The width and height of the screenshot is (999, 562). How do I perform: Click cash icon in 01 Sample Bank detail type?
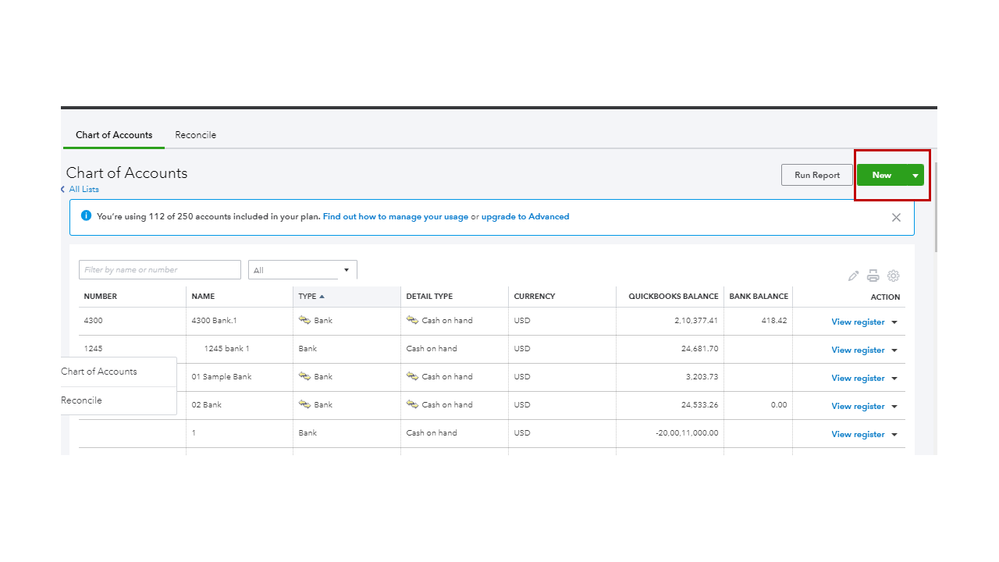tap(412, 377)
